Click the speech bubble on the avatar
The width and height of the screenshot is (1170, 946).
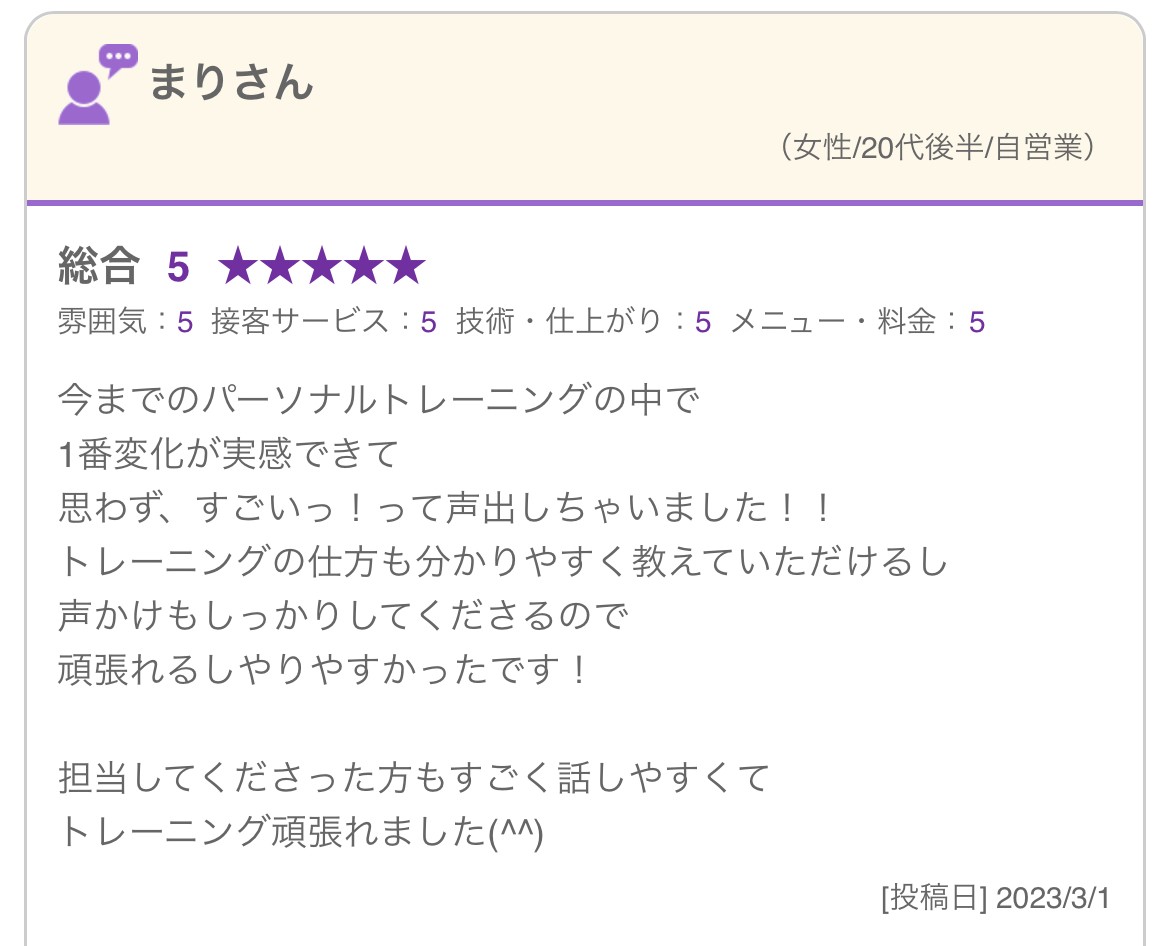(119, 59)
